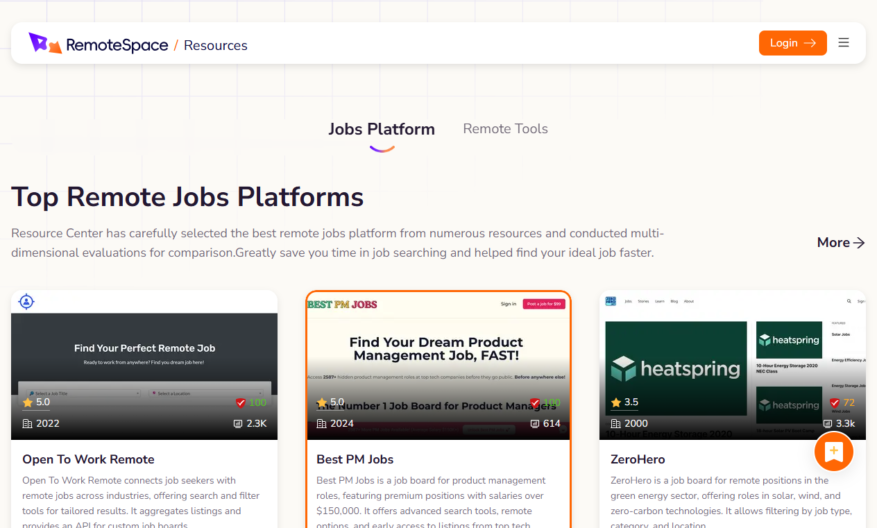This screenshot has width=877, height=528.
Task: Click the orange Login button
Action: point(793,43)
